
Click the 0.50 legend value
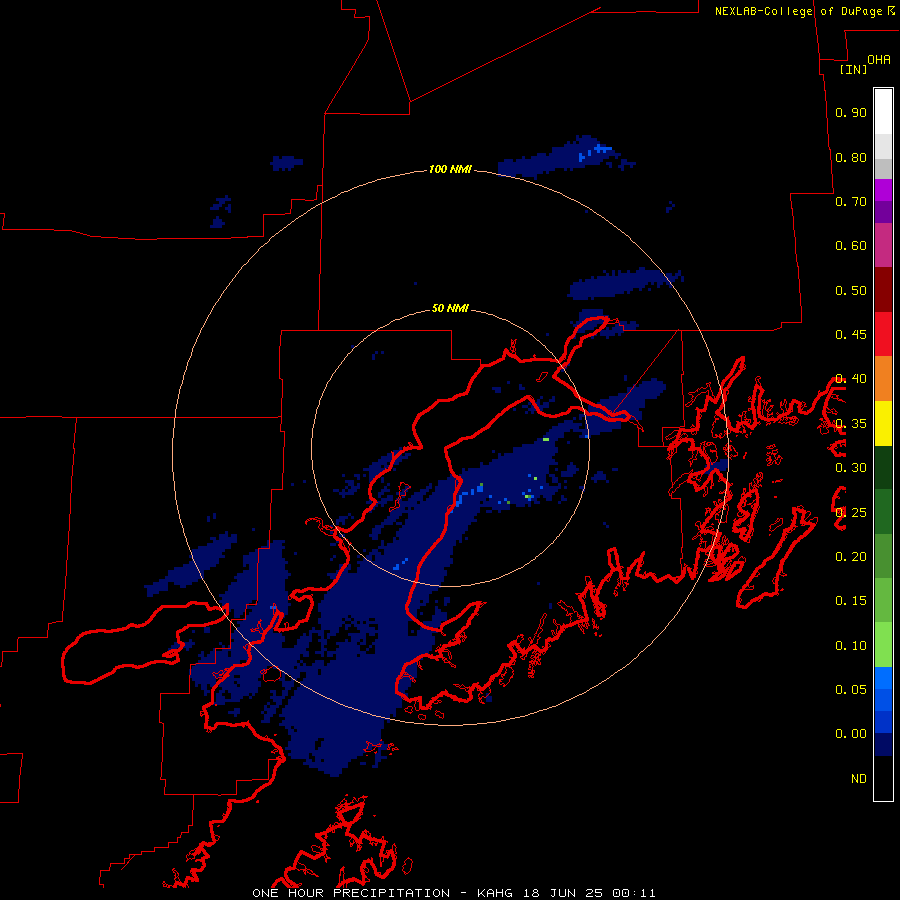[x=851, y=290]
